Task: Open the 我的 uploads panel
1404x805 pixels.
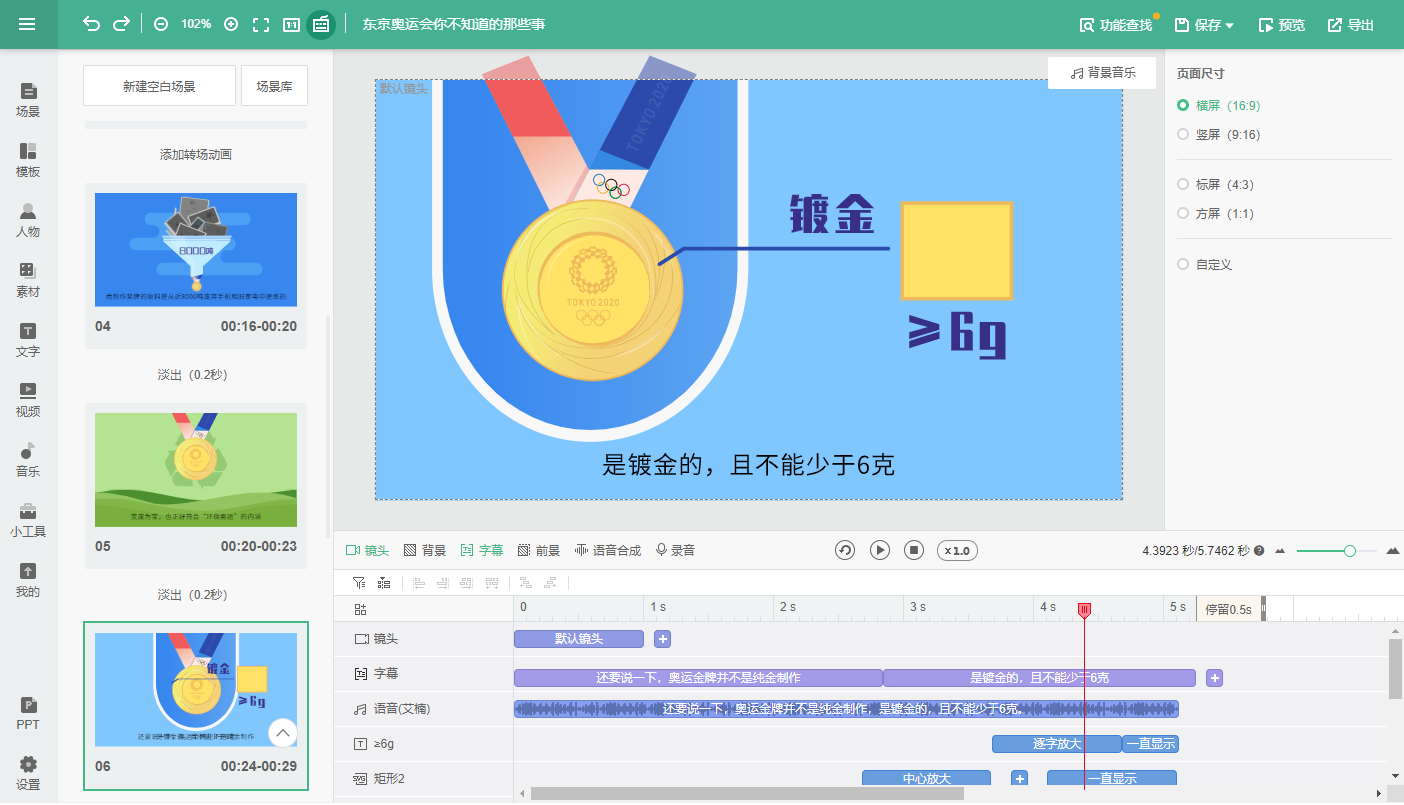Action: click(x=28, y=580)
